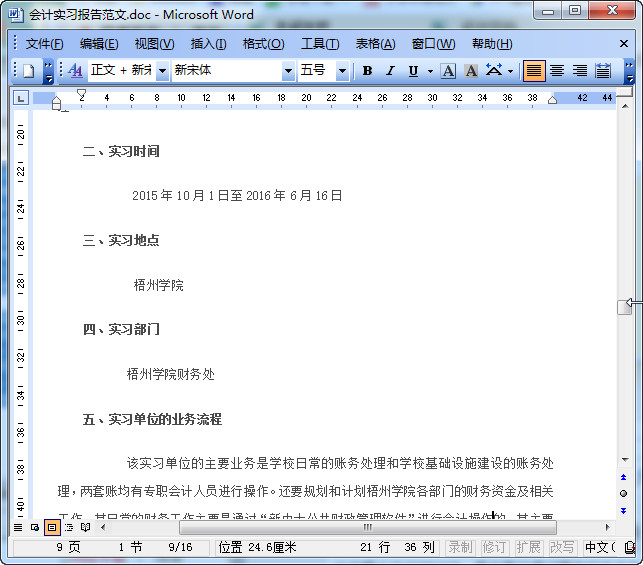The image size is (643, 565).
Task: Expand the Font size dropdown
Action: pyautogui.click(x=342, y=71)
